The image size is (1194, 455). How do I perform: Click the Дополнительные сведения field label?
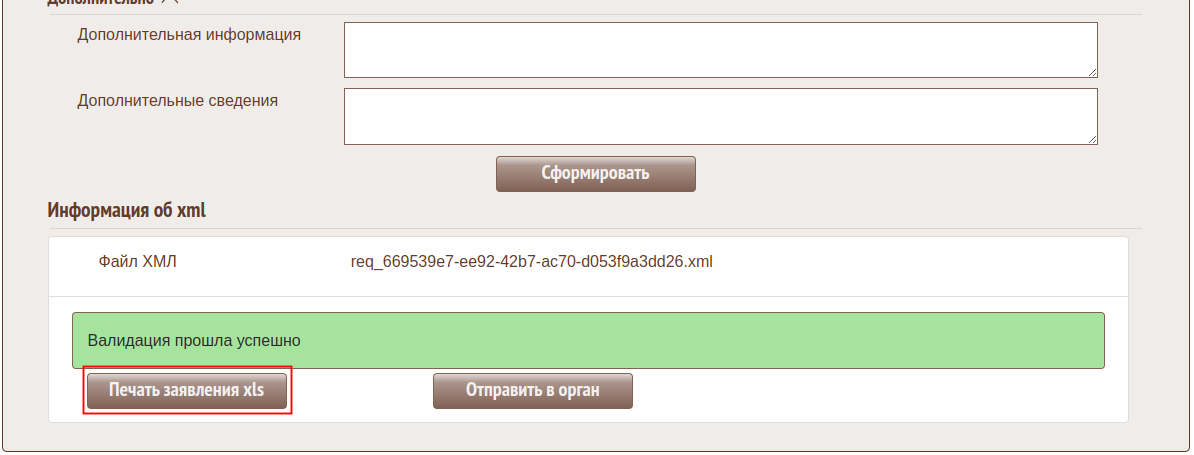(x=177, y=101)
